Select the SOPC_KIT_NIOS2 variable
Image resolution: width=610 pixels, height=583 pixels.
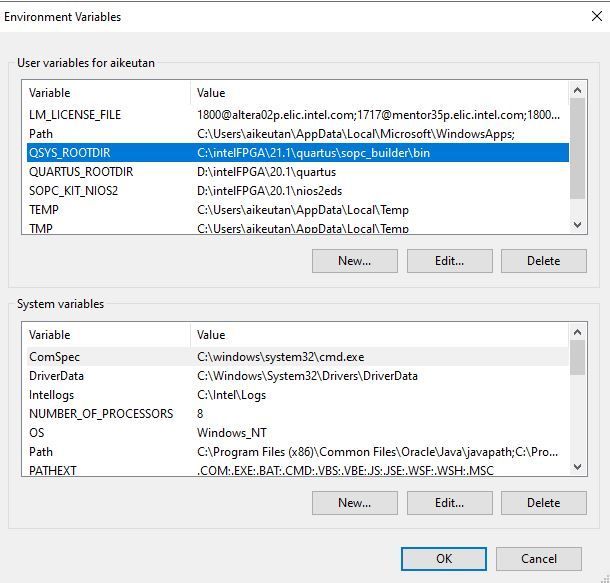click(73, 191)
